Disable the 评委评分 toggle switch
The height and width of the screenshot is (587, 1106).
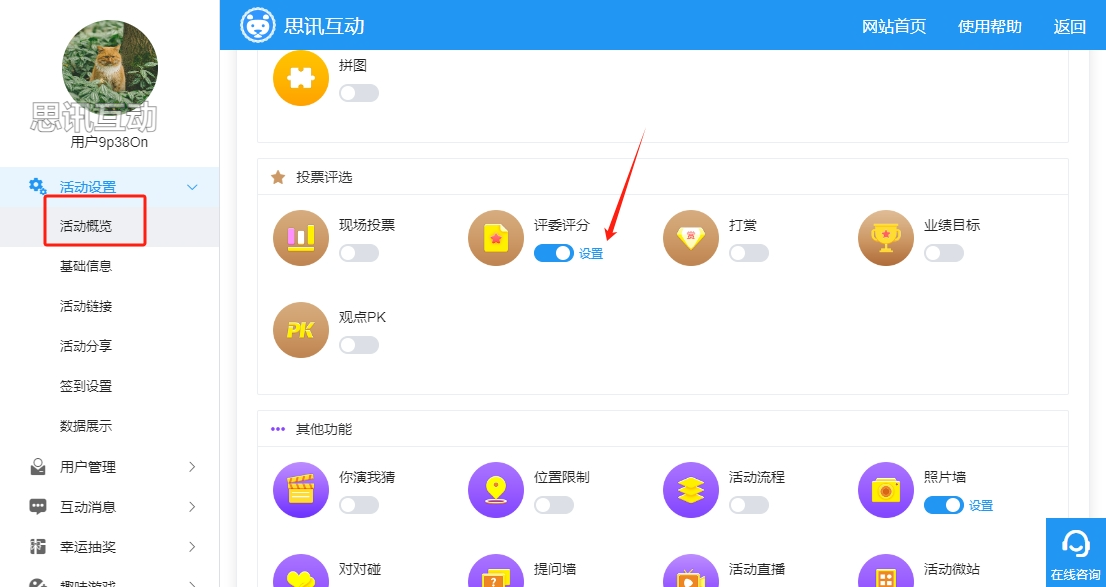554,253
